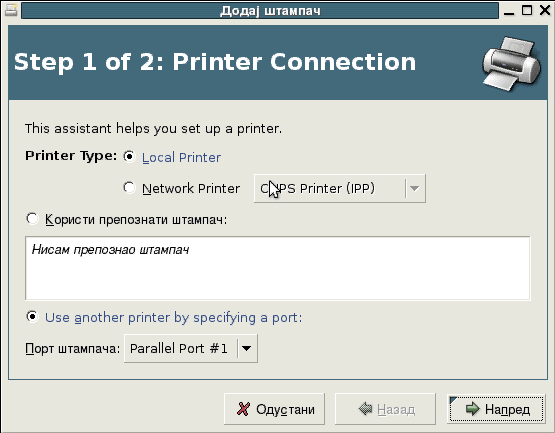Viewport: 555px width, 433px height.
Task: Click the Додај штампач title bar
Action: (x=260, y=11)
